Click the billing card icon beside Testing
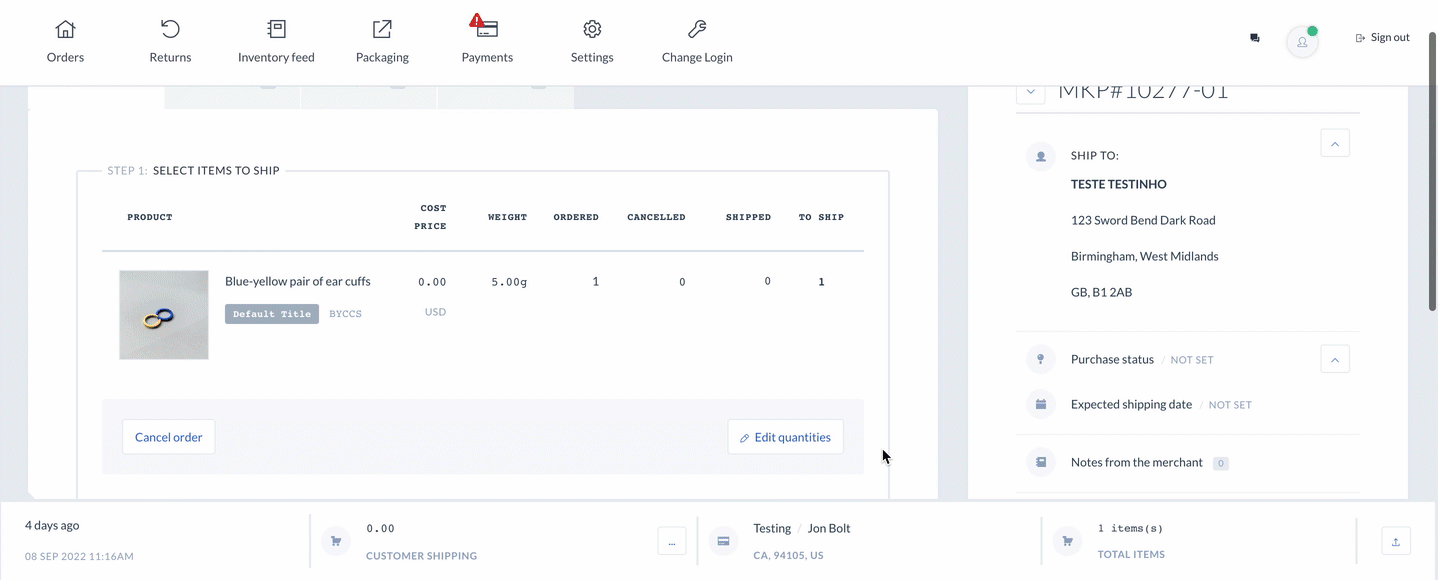 723,541
